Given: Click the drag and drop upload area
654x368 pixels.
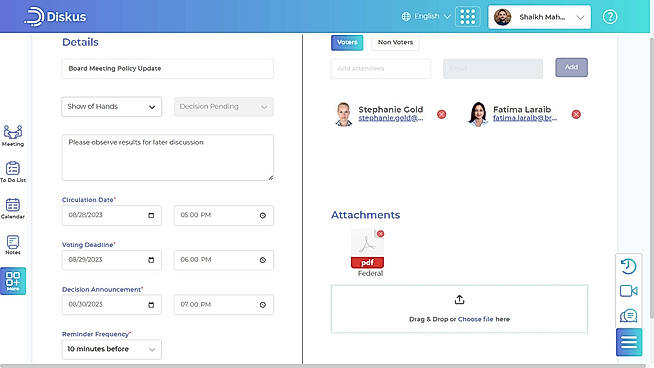Looking at the screenshot, I should tap(459, 309).
